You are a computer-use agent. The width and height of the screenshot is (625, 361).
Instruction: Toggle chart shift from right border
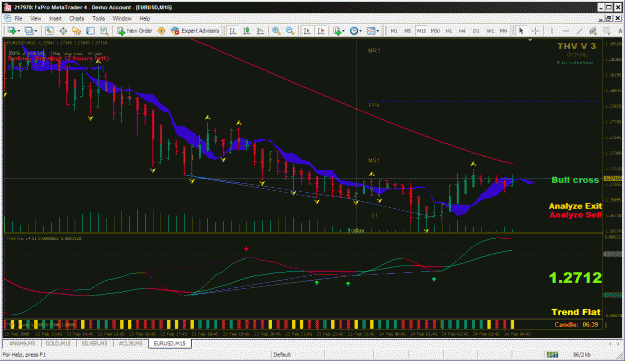coord(320,31)
